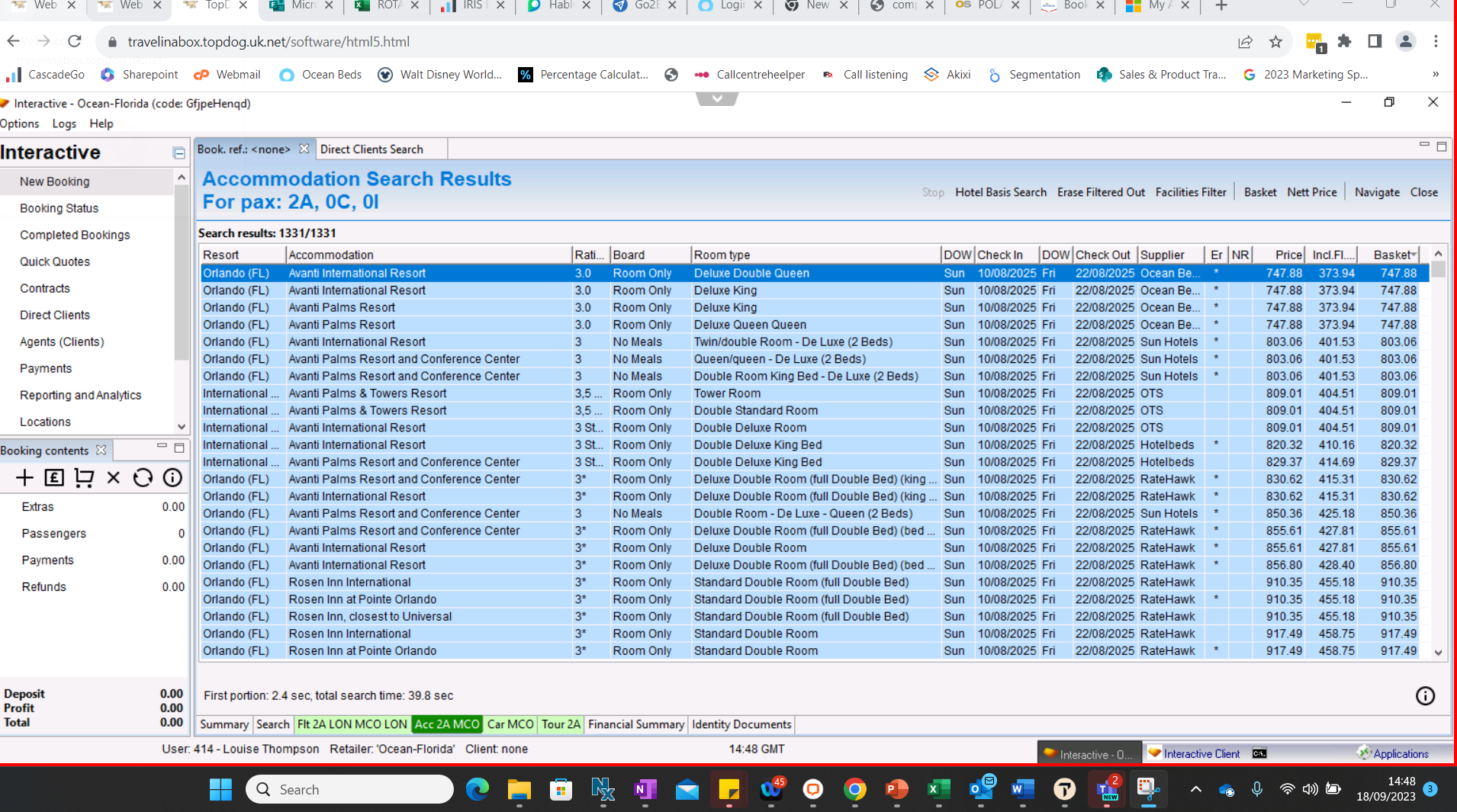Select New Booking in the sidebar
The height and width of the screenshot is (812, 1457).
click(x=55, y=181)
